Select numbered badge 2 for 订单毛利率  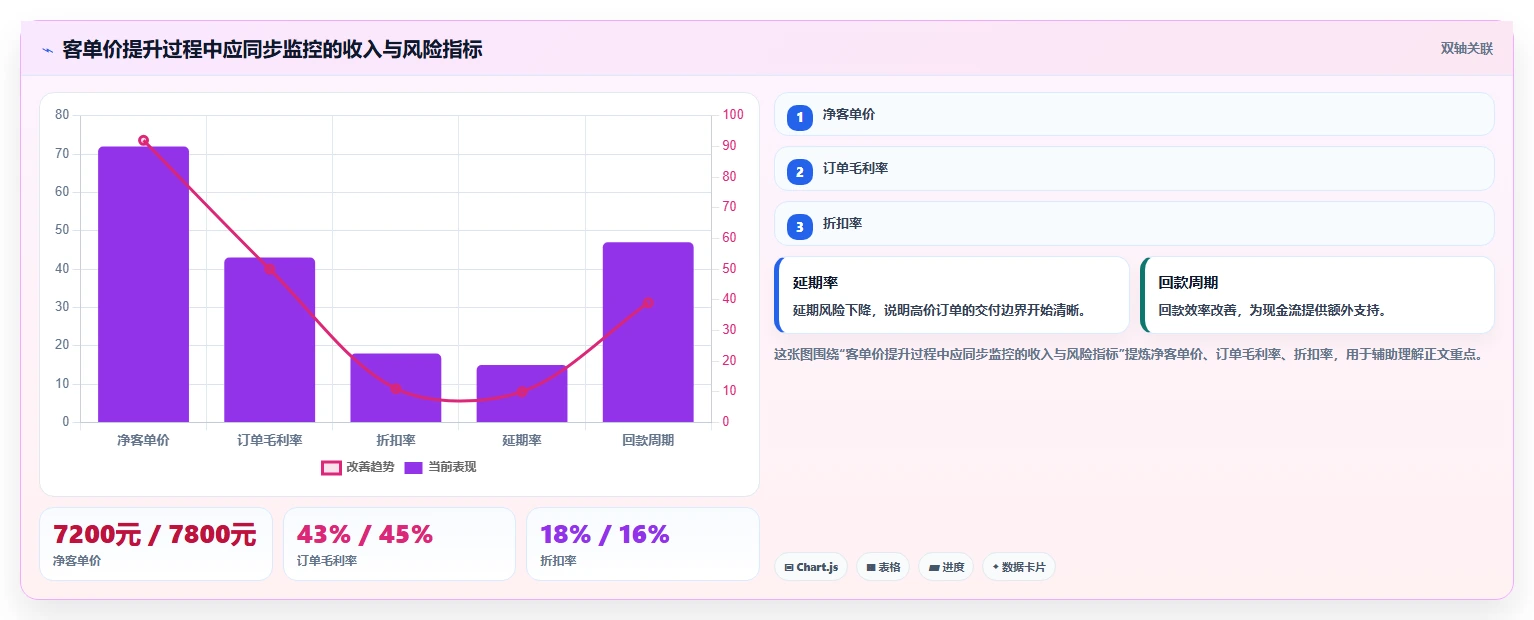click(x=799, y=172)
